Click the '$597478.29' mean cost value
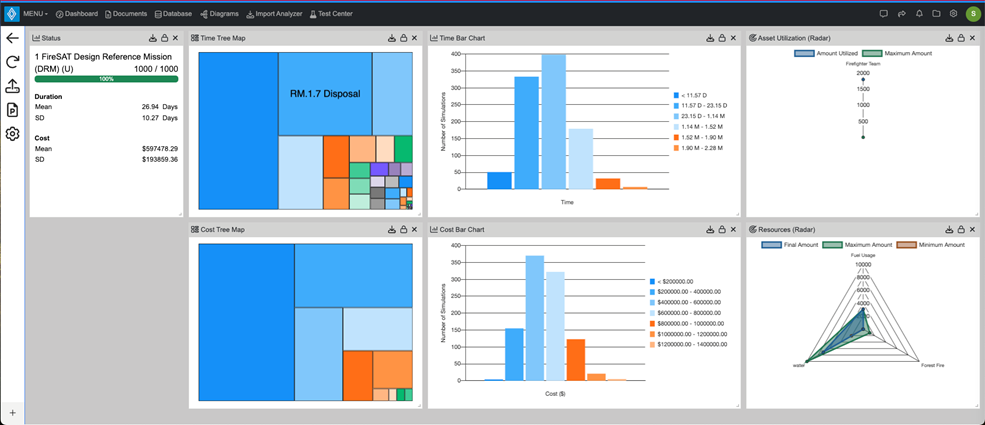This screenshot has width=985, height=425. pos(160,149)
